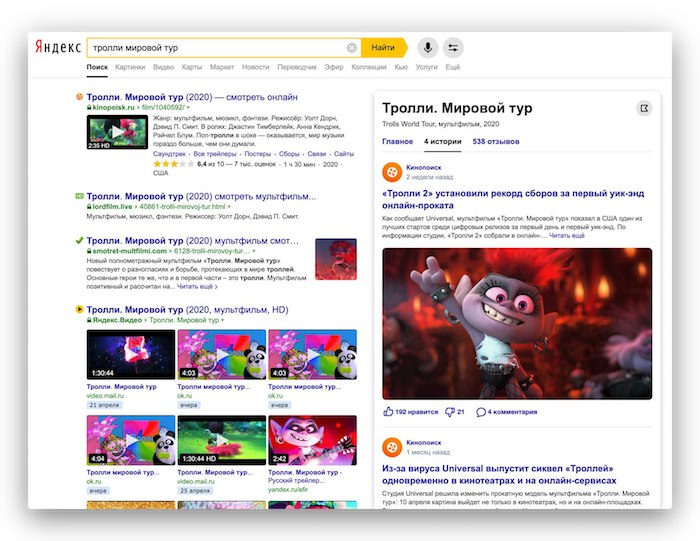
Task: Click green checkmark favicon of smotret-multfilmi result
Action: tap(79, 240)
